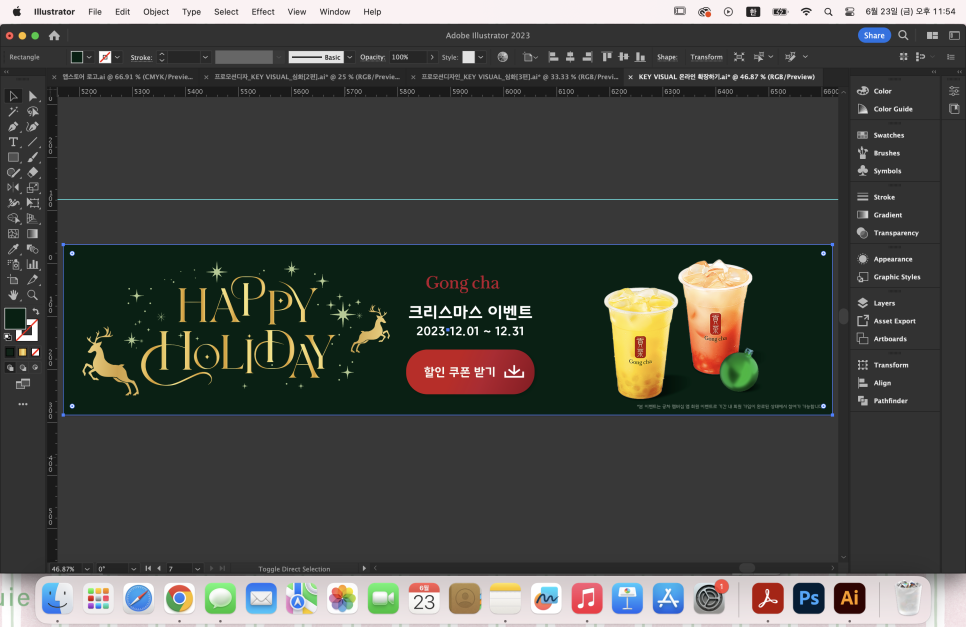
Task: Select the Scale tool
Action: tap(33, 188)
